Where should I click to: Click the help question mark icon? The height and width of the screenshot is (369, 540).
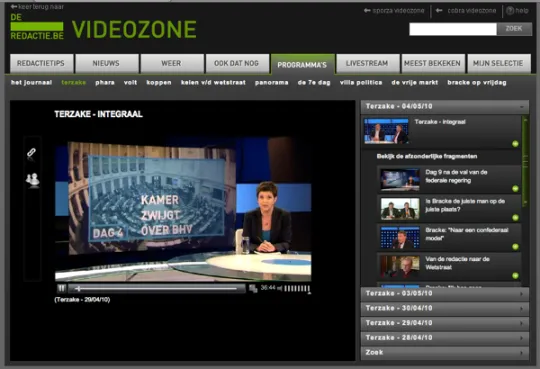(510, 11)
